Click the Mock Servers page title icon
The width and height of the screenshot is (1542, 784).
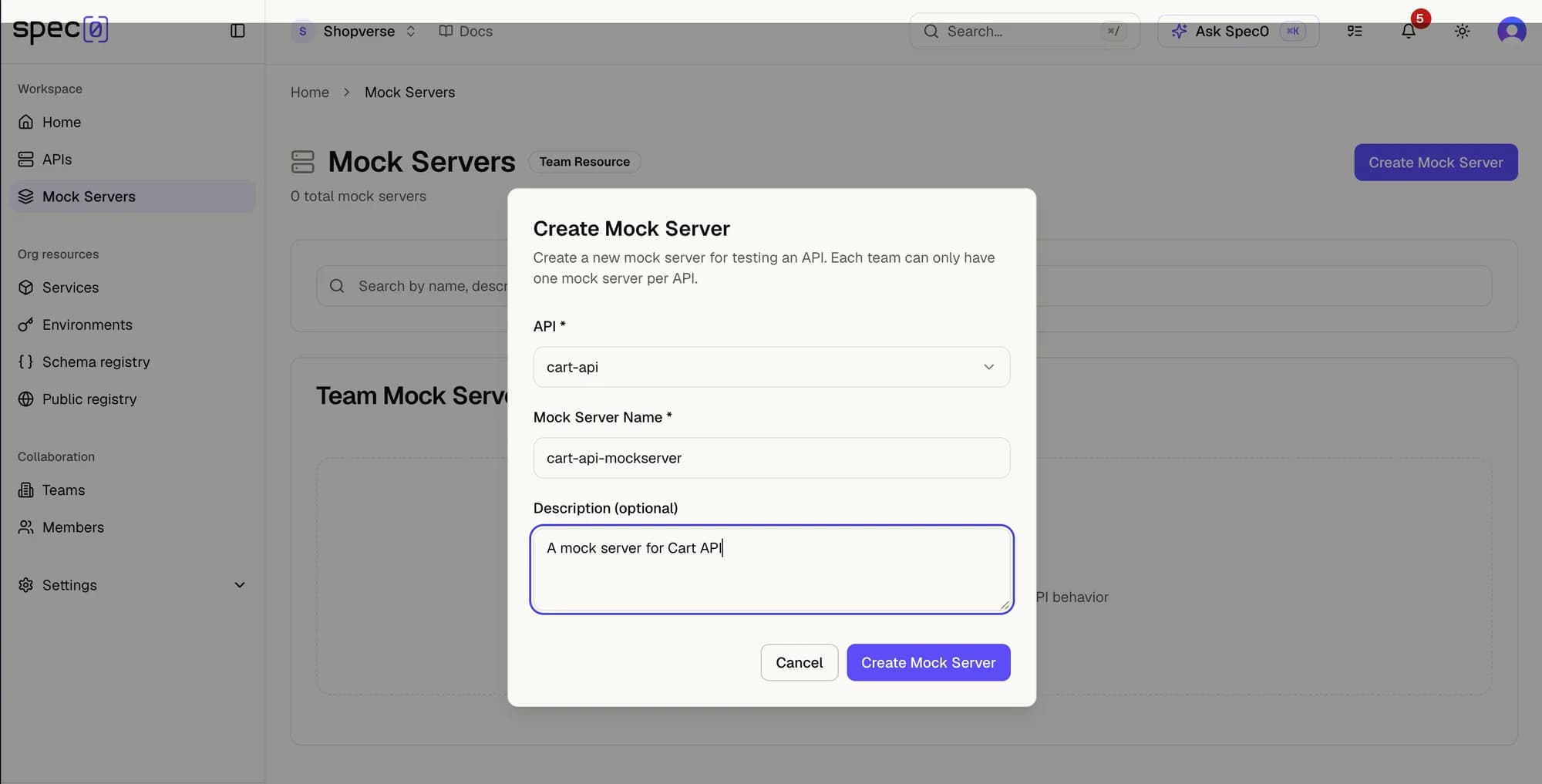[303, 162]
